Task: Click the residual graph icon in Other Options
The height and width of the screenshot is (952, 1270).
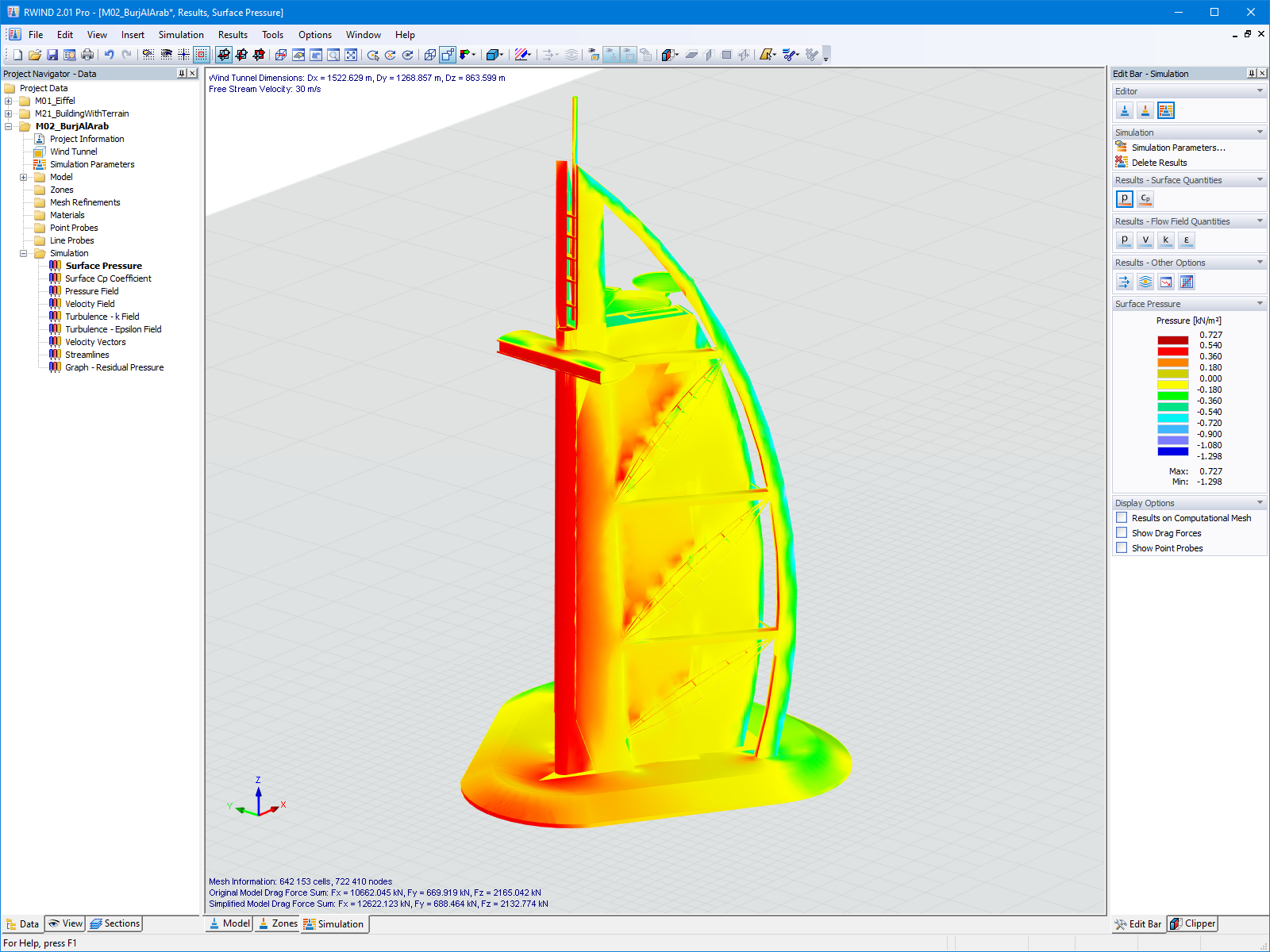Action: pyautogui.click(x=1165, y=282)
